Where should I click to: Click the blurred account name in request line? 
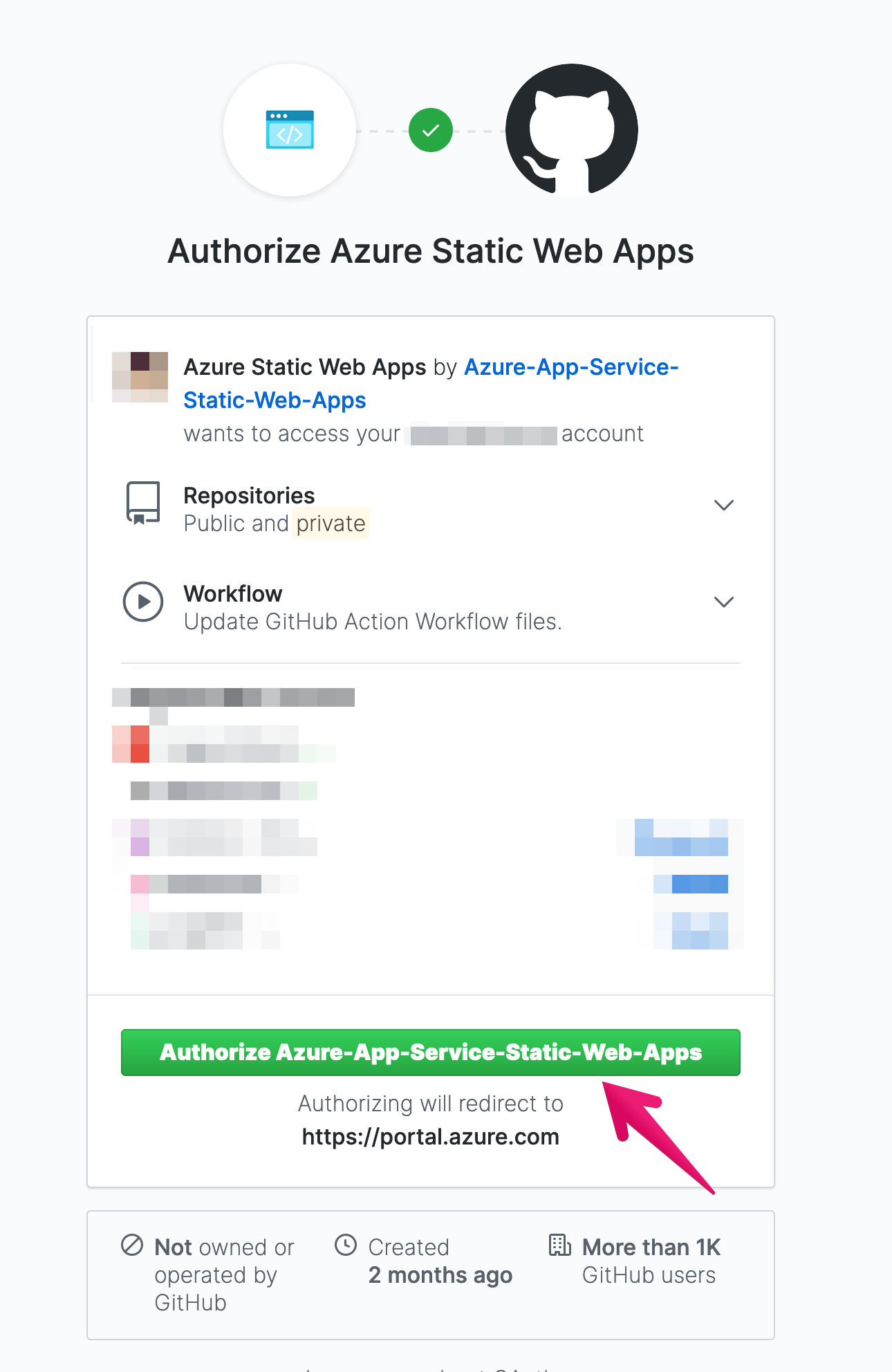(x=483, y=436)
